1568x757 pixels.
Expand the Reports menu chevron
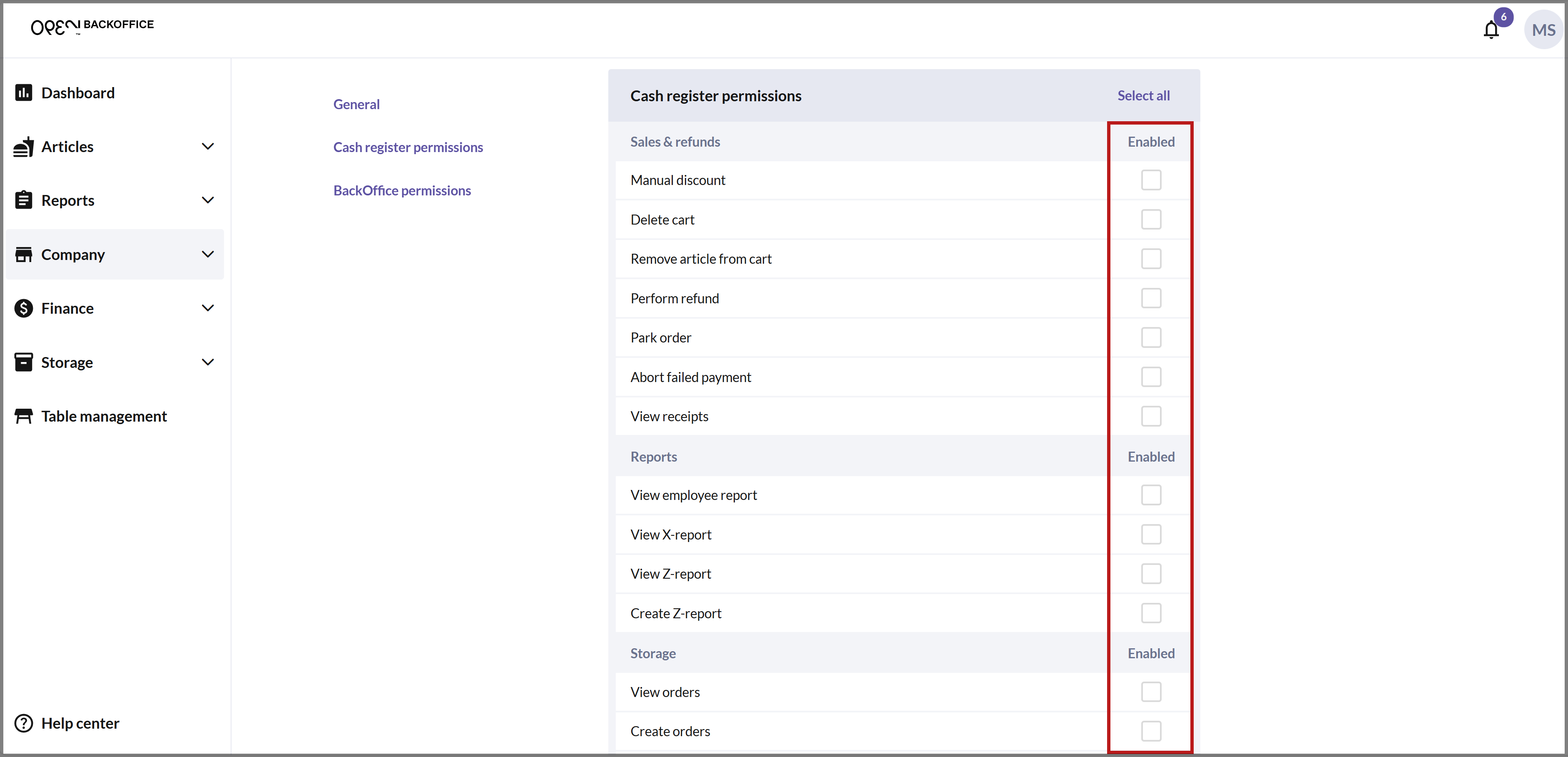tap(208, 200)
